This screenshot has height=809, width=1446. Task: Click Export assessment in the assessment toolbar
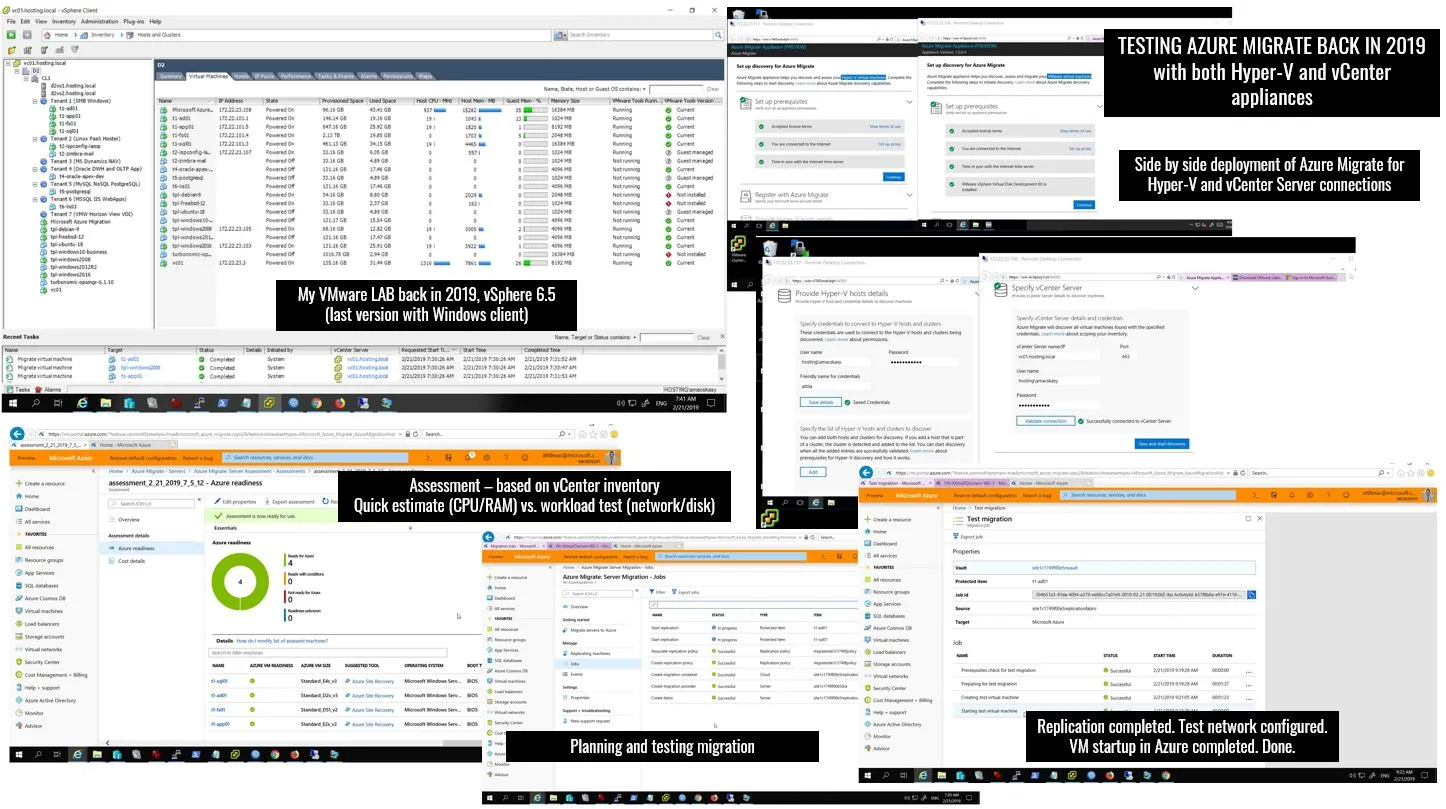[x=290, y=501]
